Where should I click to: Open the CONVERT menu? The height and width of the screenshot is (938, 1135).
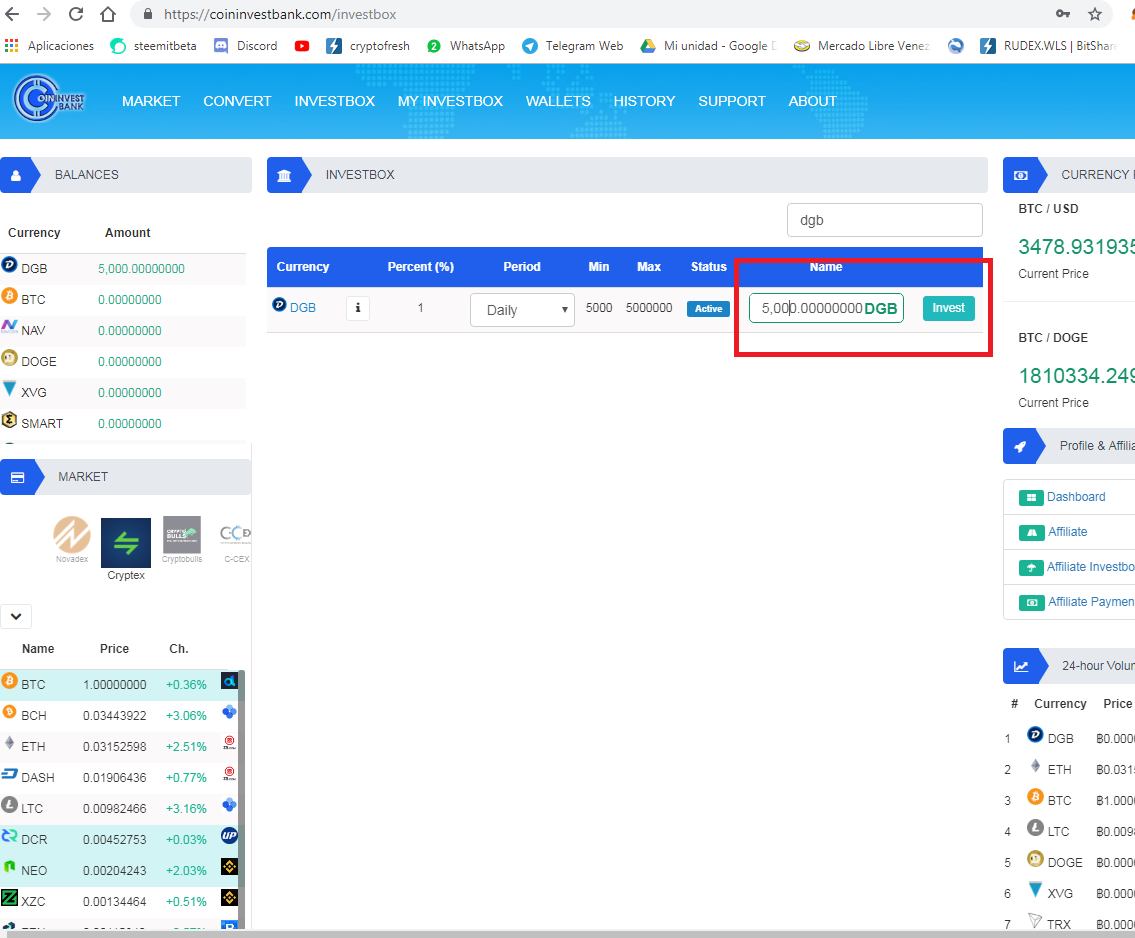[x=237, y=101]
